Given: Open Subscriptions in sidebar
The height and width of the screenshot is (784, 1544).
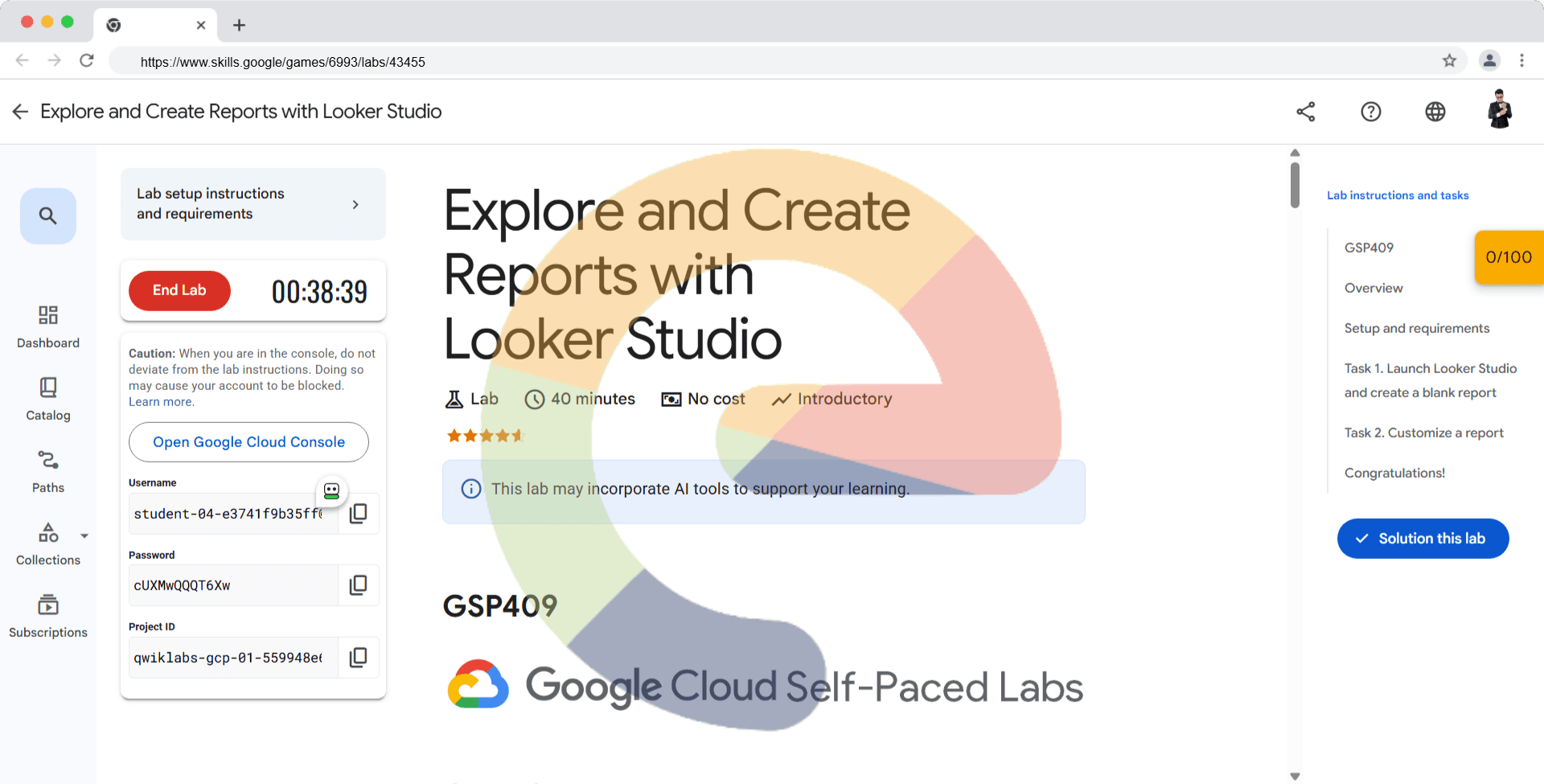Looking at the screenshot, I should click(x=48, y=615).
